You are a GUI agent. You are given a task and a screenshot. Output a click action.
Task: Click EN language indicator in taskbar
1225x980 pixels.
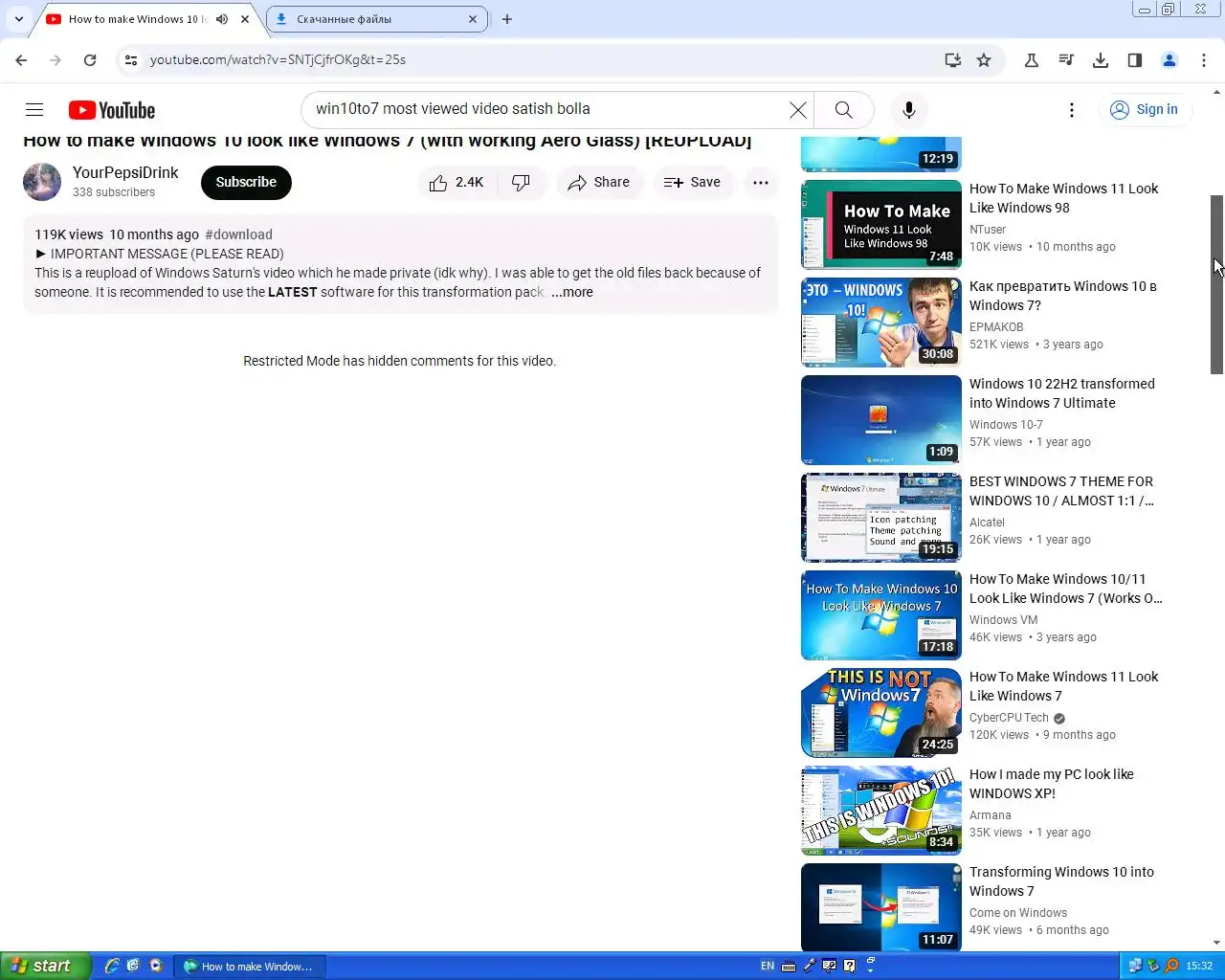pos(768,966)
